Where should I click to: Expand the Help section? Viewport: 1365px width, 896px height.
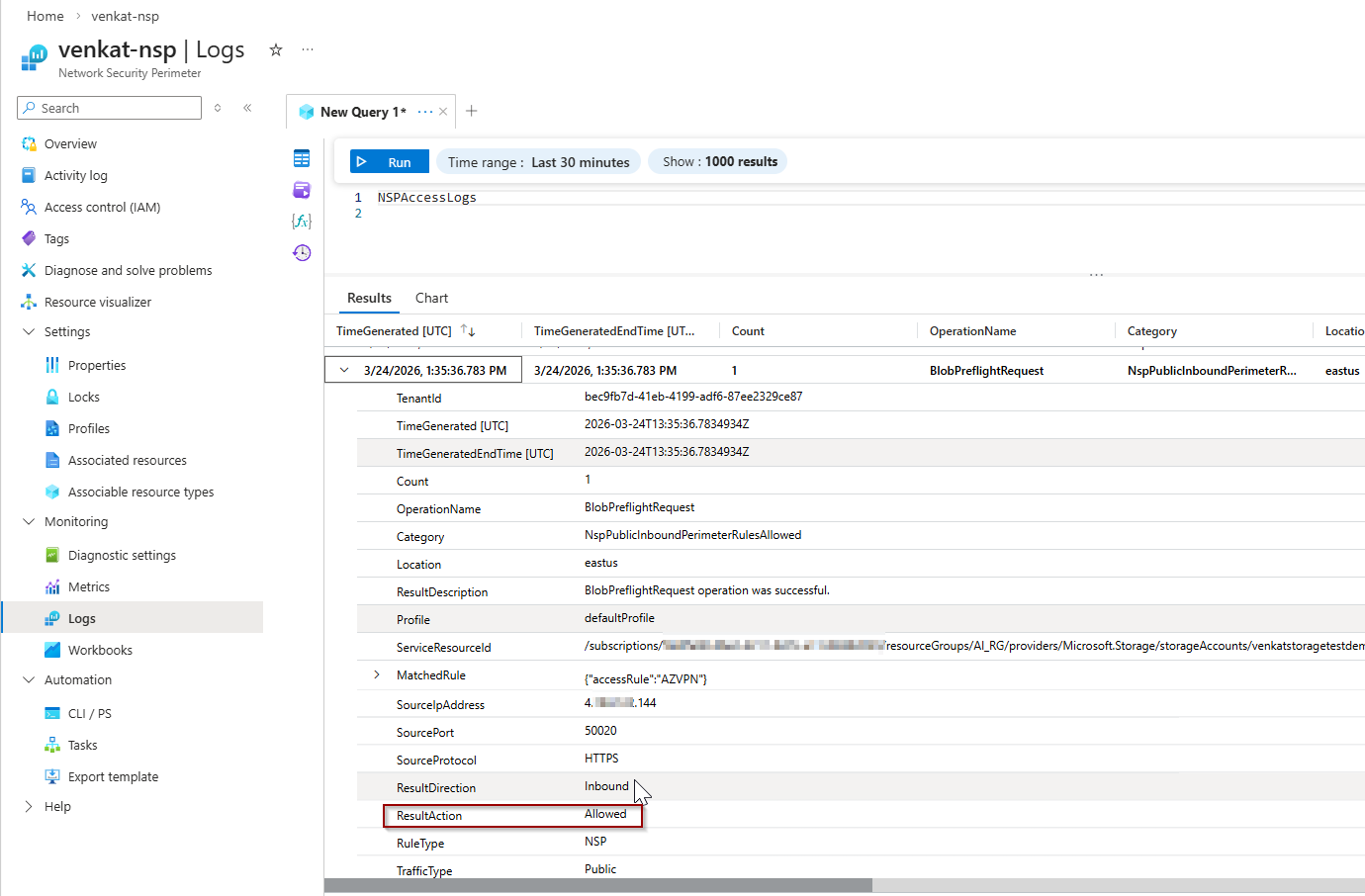click(29, 807)
